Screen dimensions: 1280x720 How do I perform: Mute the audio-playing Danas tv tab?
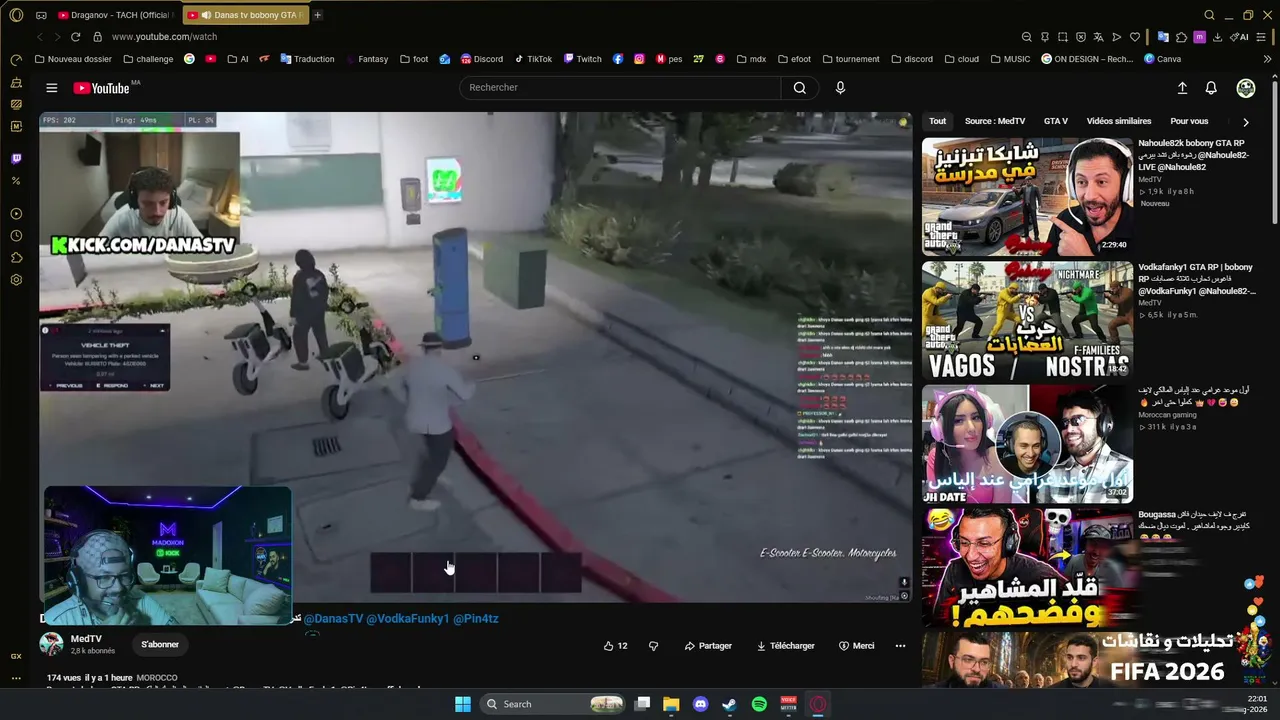[205, 15]
